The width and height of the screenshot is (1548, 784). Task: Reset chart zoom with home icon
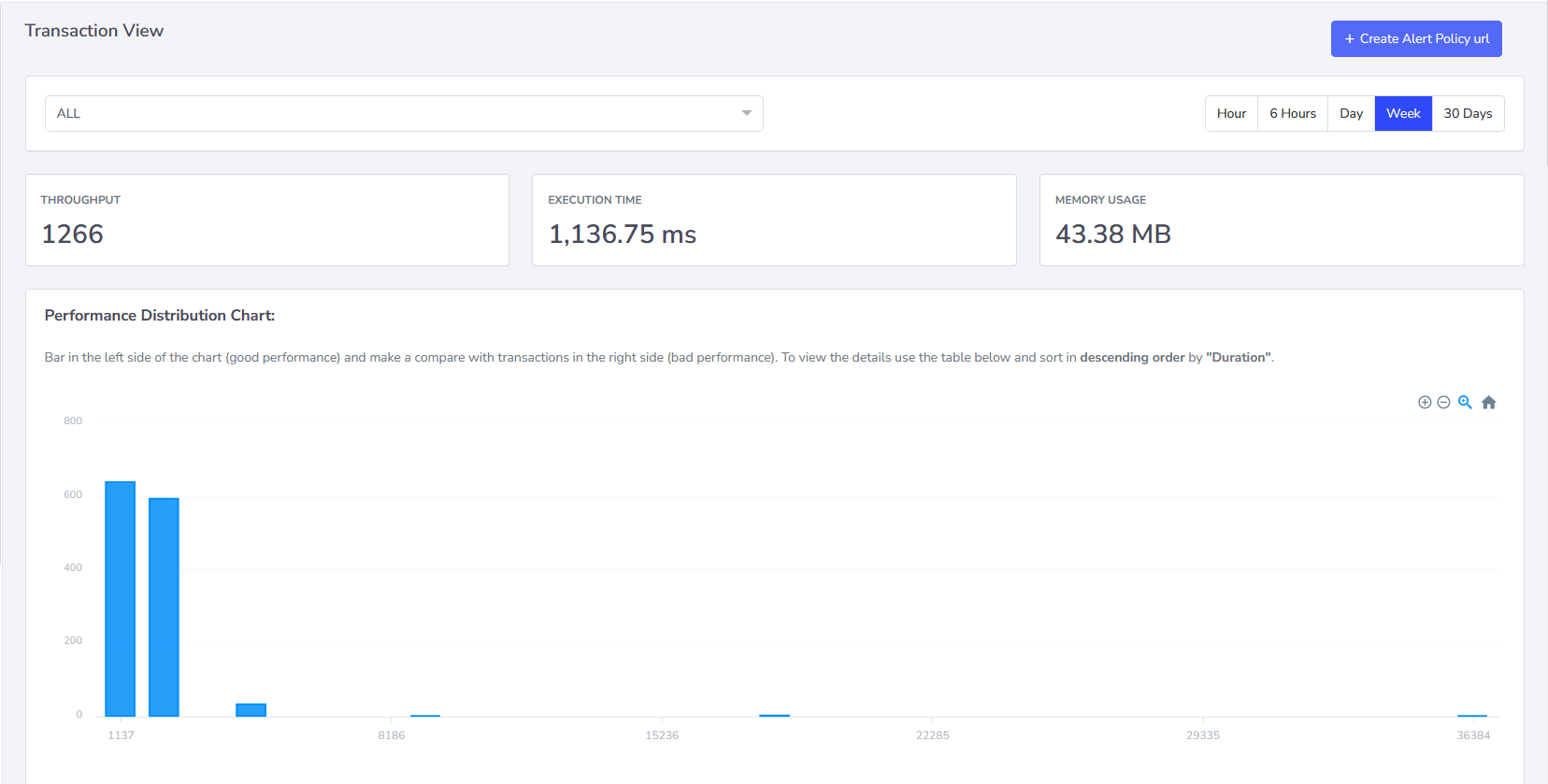pyautogui.click(x=1489, y=403)
